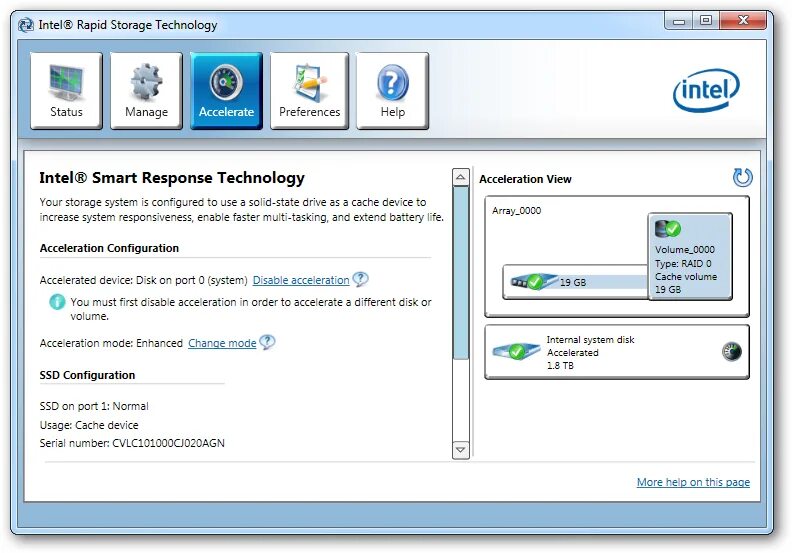Click the Intel logo
Screen dimensions: 792x553
(x=706, y=90)
